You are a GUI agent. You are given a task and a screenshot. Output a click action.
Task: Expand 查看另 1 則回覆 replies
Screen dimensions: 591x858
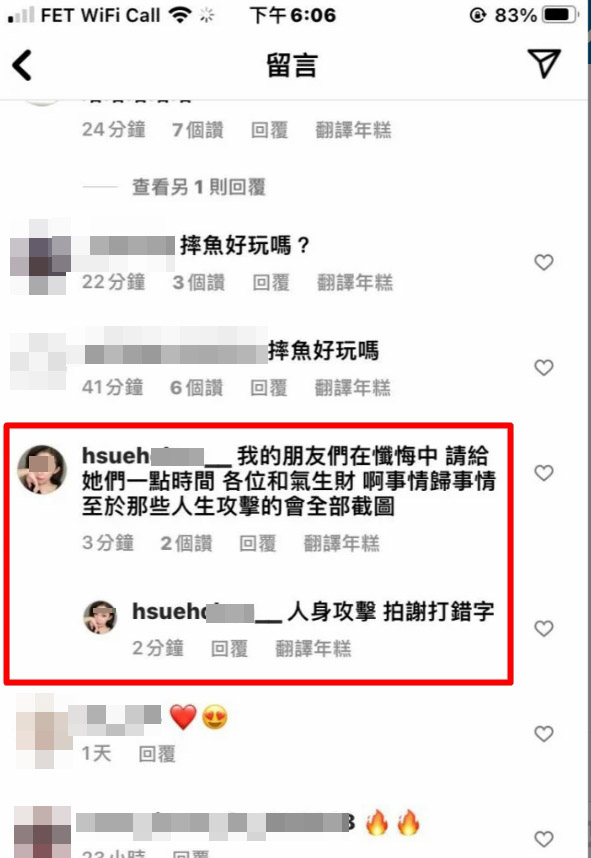199,187
